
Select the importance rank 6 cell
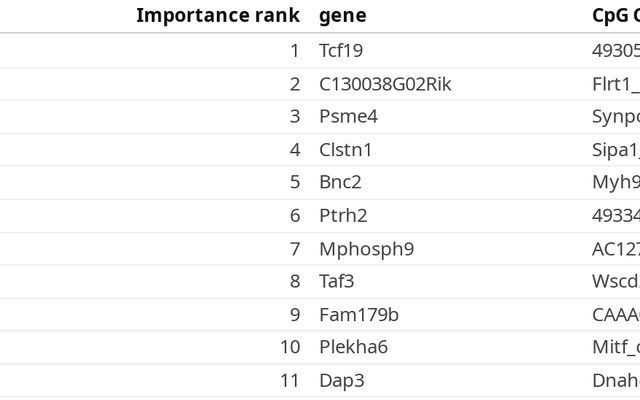coord(294,215)
